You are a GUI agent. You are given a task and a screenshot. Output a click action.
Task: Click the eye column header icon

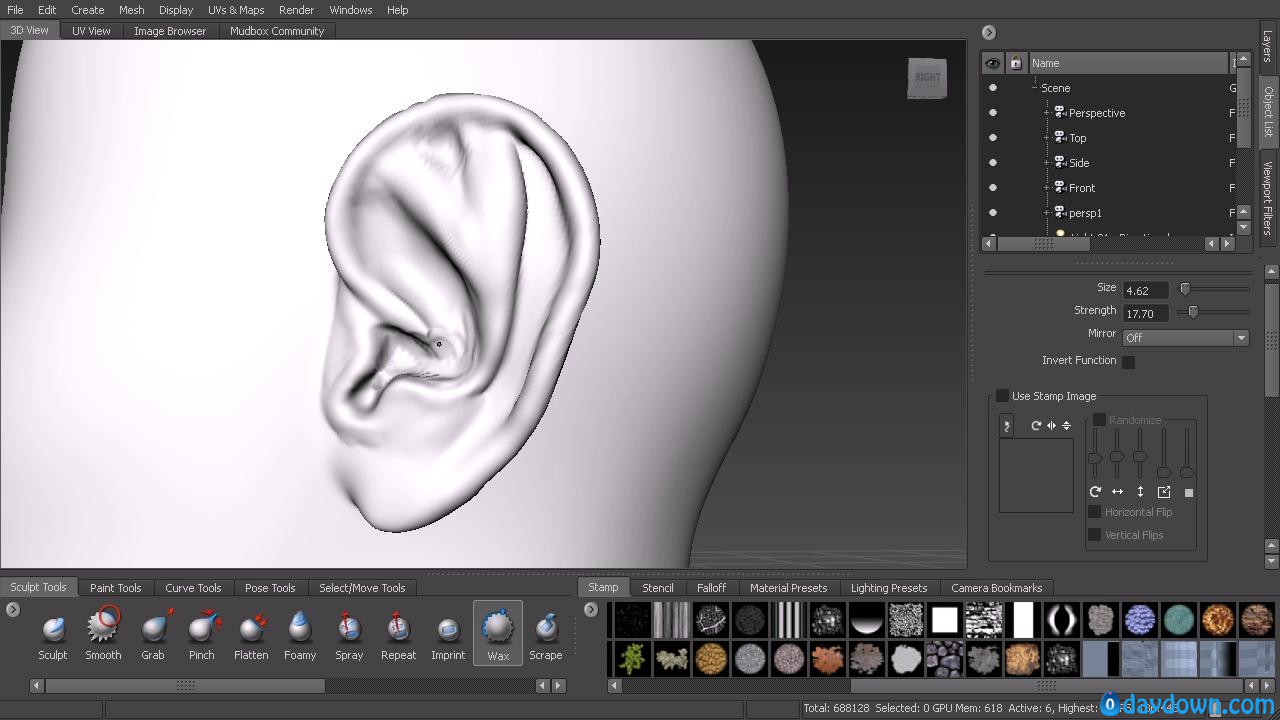tap(992, 63)
